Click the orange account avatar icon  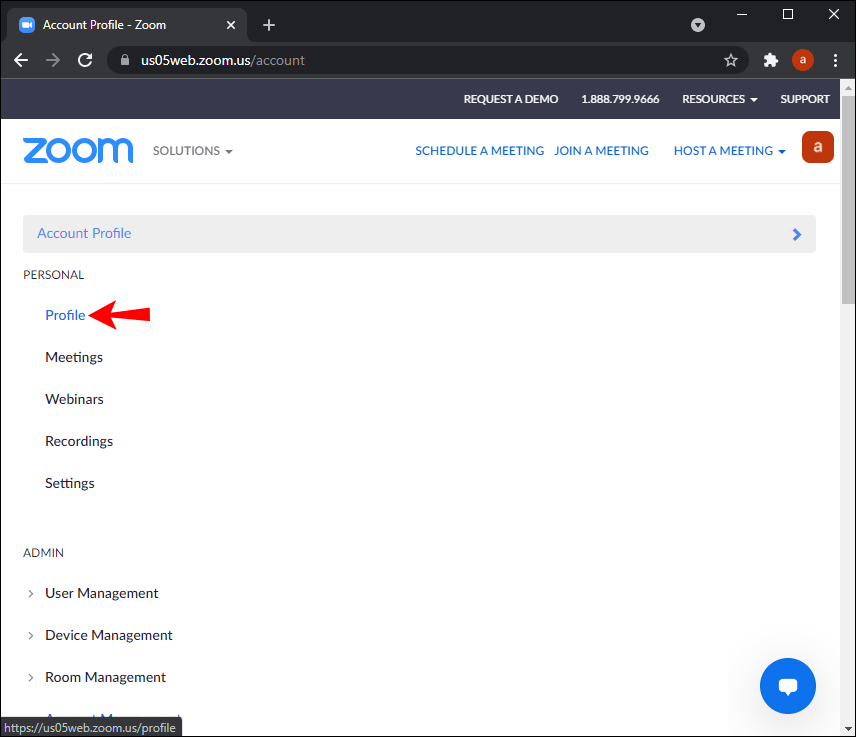click(817, 147)
